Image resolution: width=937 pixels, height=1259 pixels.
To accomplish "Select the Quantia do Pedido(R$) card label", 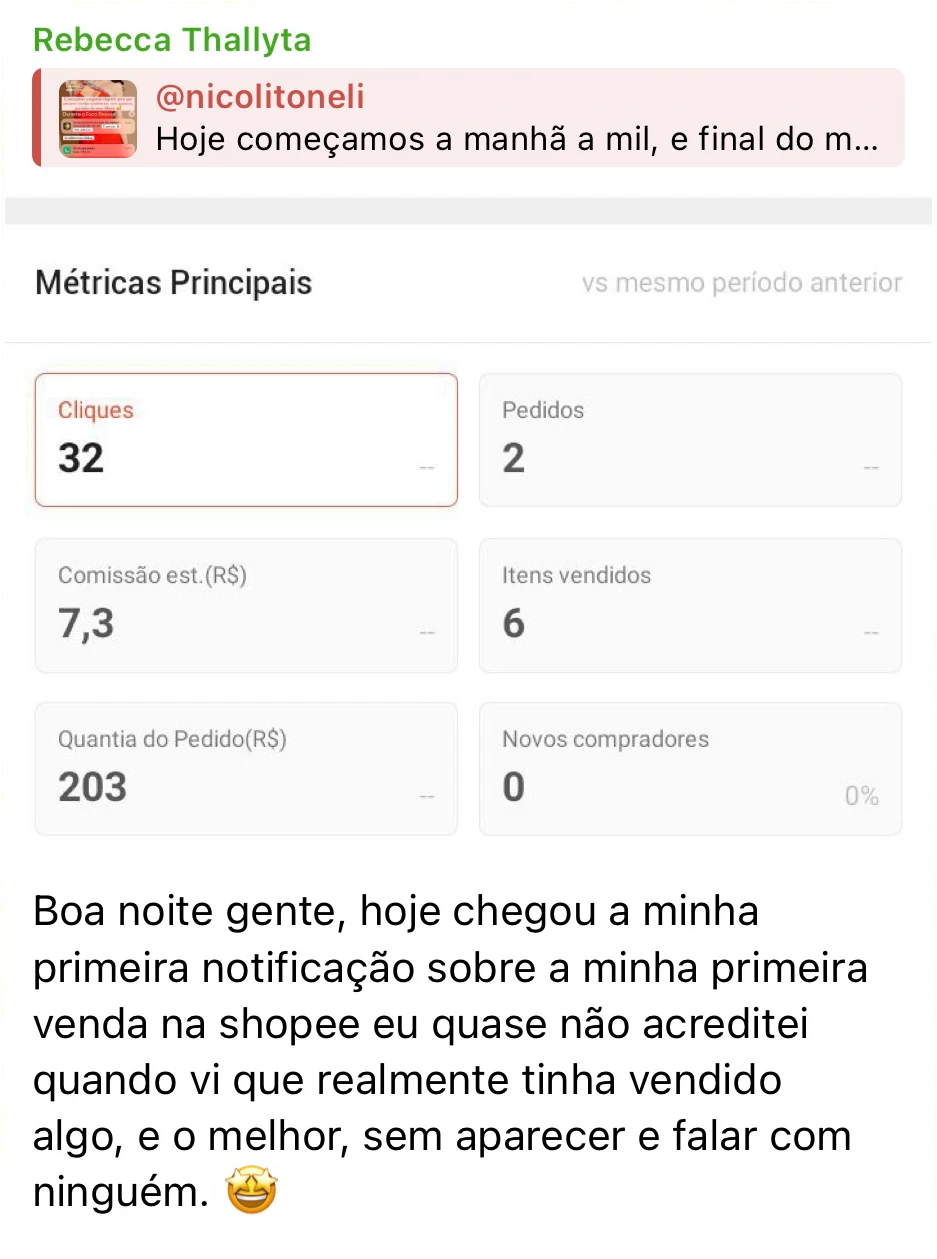I will click(x=172, y=739).
